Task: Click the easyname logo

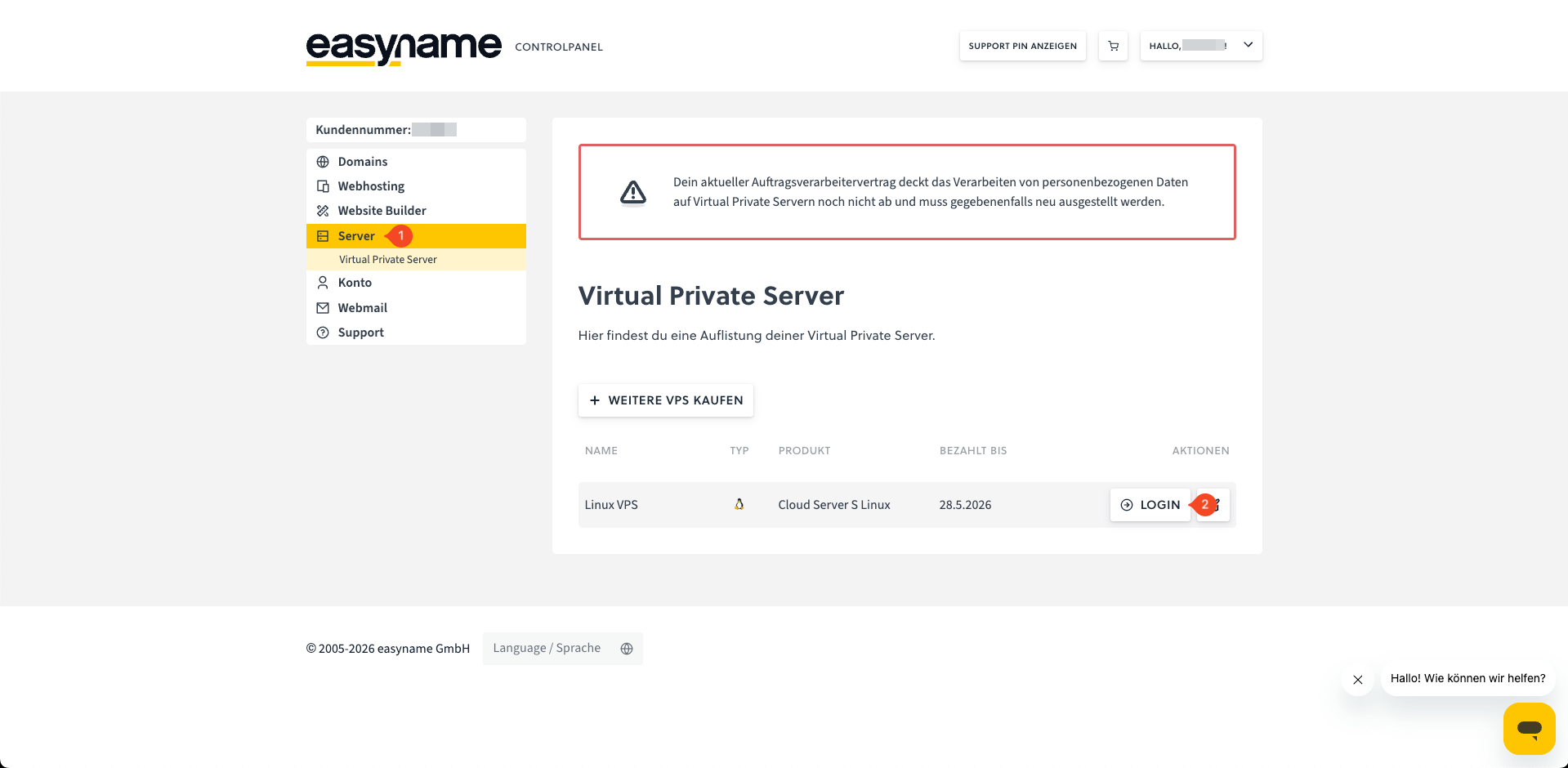Action: pos(404,47)
